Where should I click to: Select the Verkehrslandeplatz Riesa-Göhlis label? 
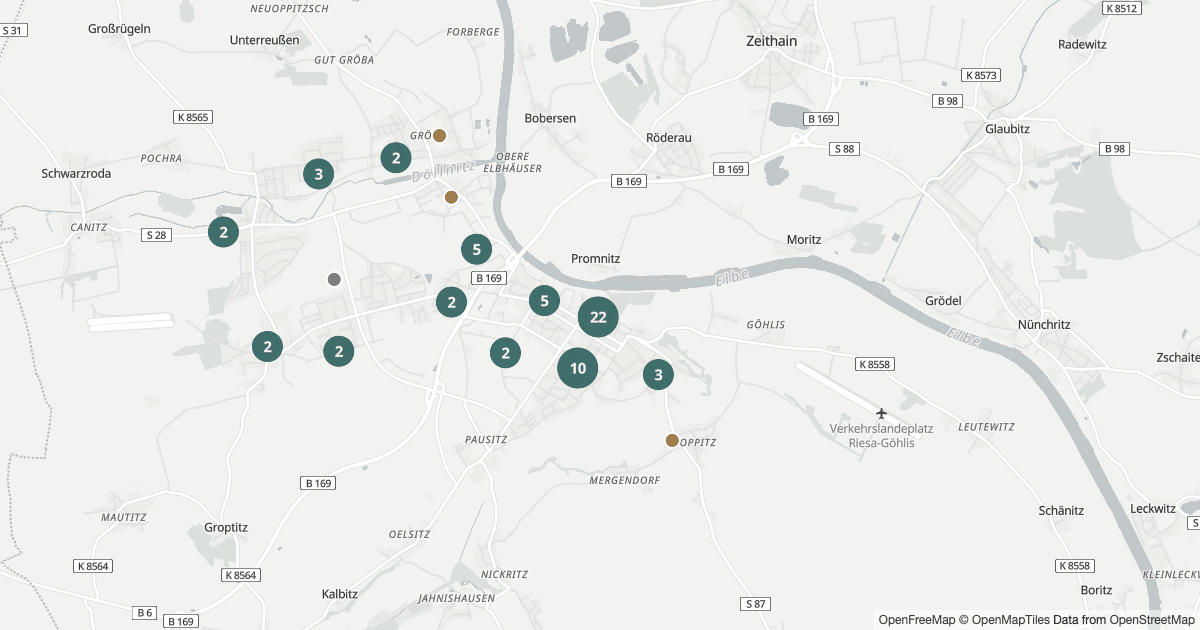pos(881,435)
